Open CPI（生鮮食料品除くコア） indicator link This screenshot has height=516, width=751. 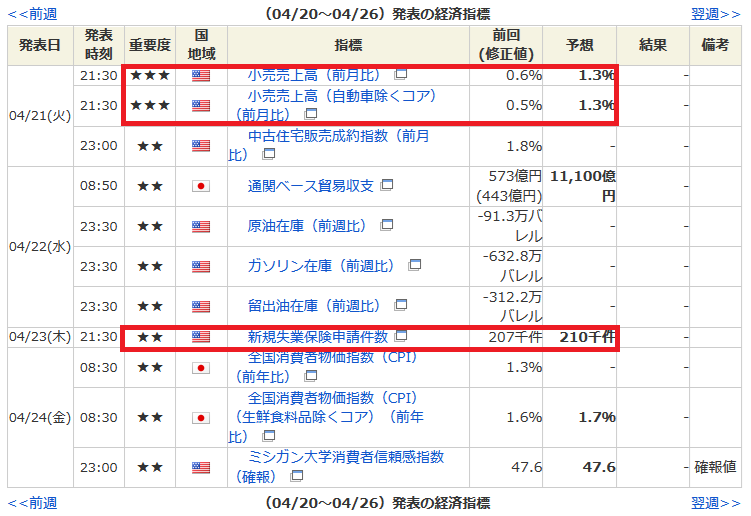click(x=326, y=417)
